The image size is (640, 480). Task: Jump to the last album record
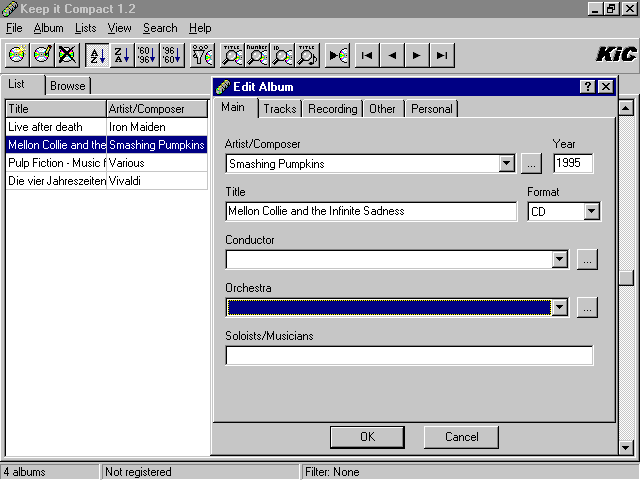click(441, 55)
